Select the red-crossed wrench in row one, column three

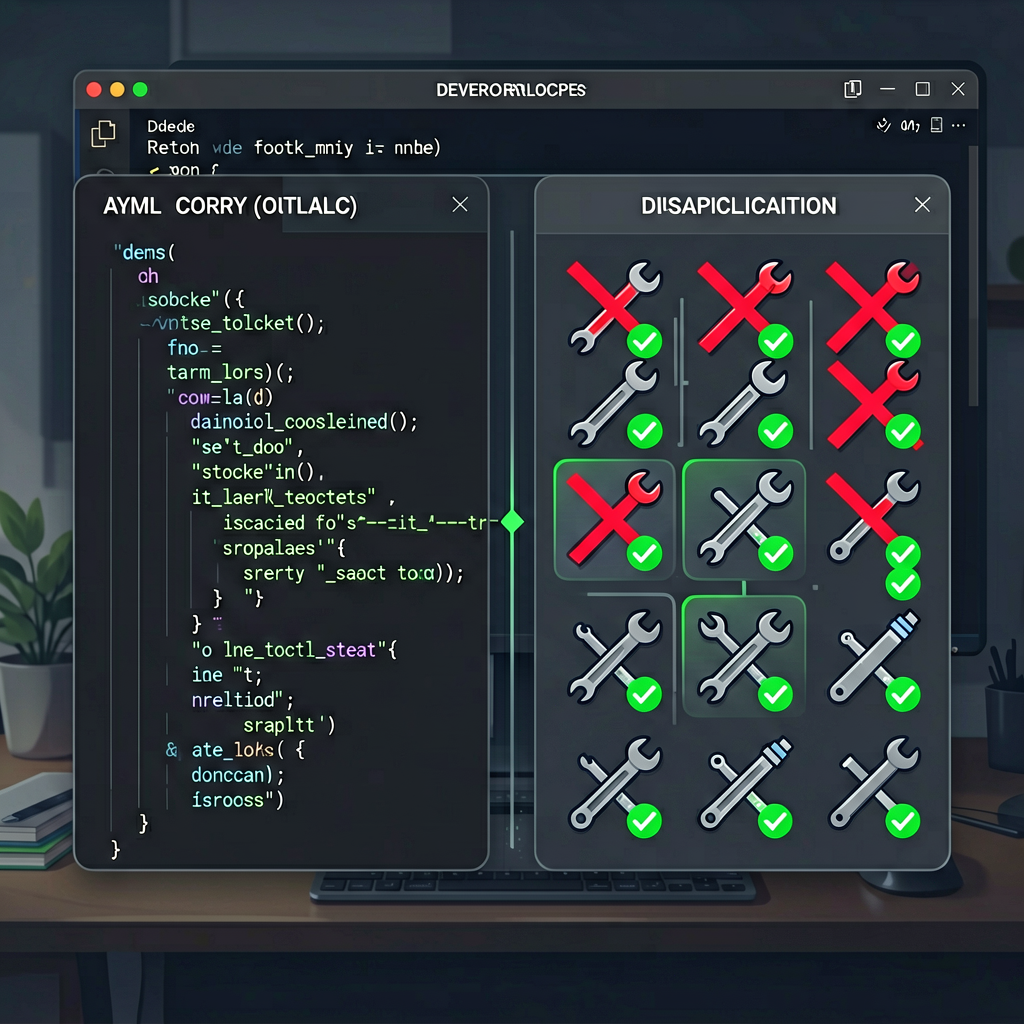pyautogui.click(x=873, y=307)
